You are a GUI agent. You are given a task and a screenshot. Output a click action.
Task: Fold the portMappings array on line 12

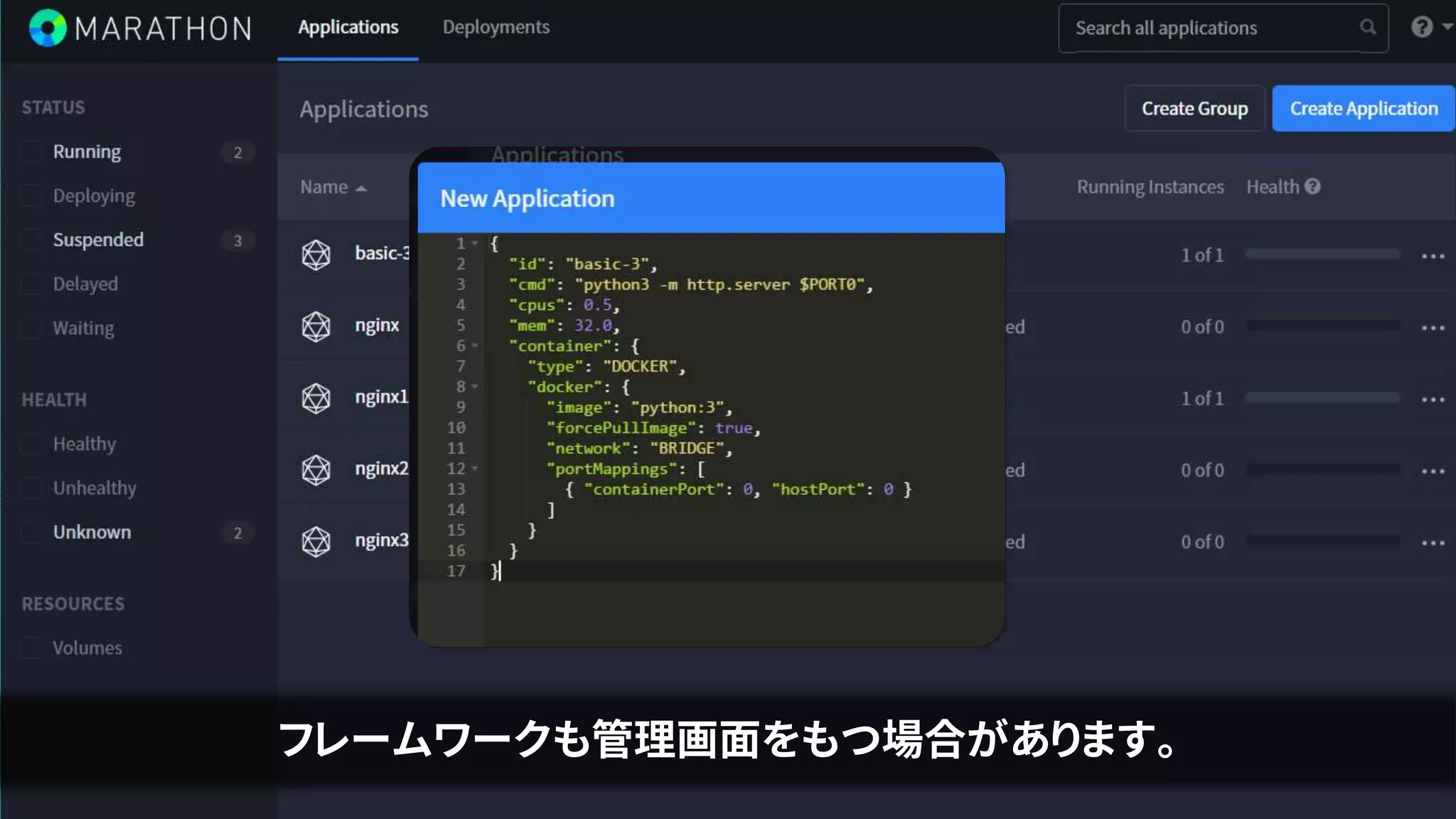(x=475, y=469)
